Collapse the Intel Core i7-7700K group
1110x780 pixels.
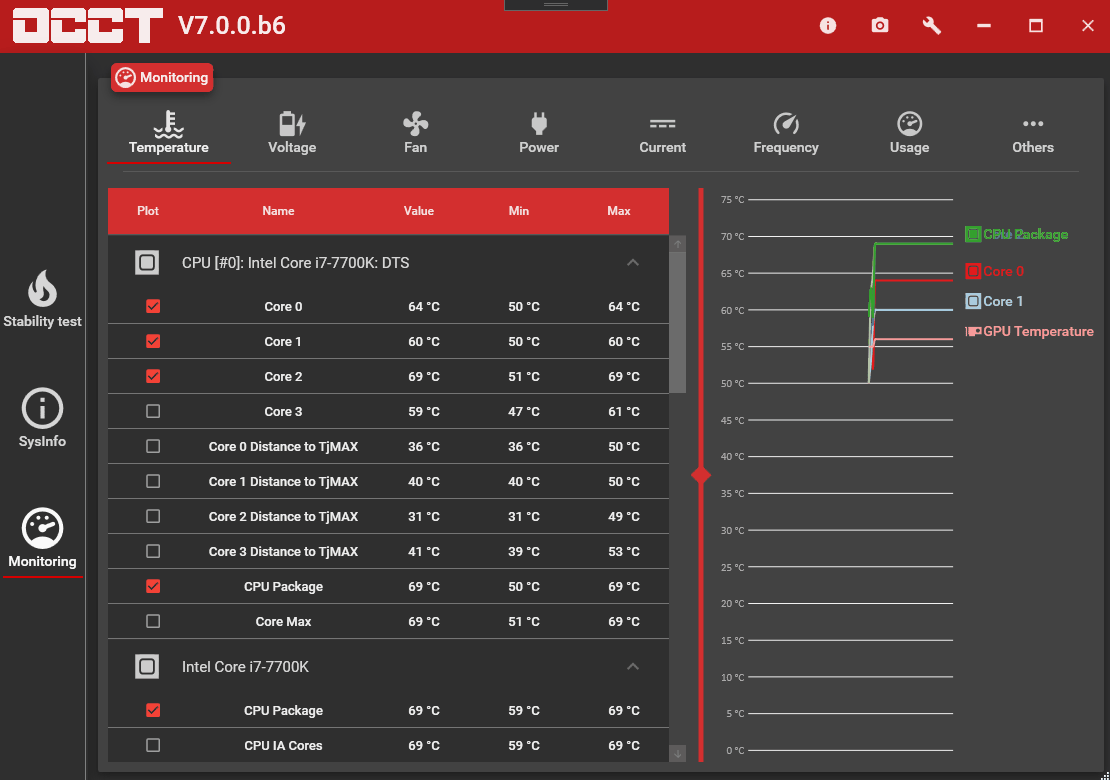(x=632, y=666)
